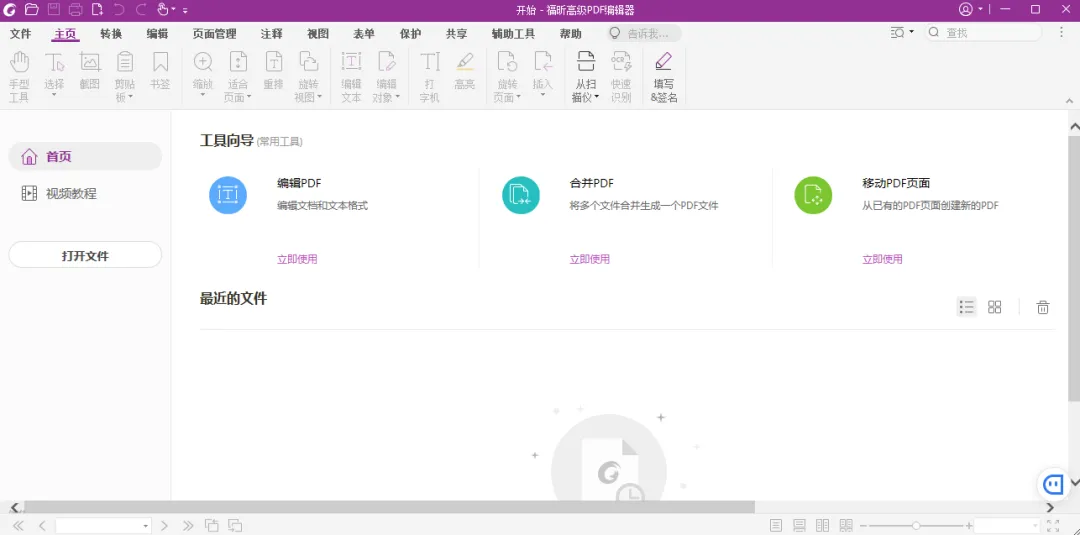
Task: Click in the 查找 search field
Action: (982, 32)
